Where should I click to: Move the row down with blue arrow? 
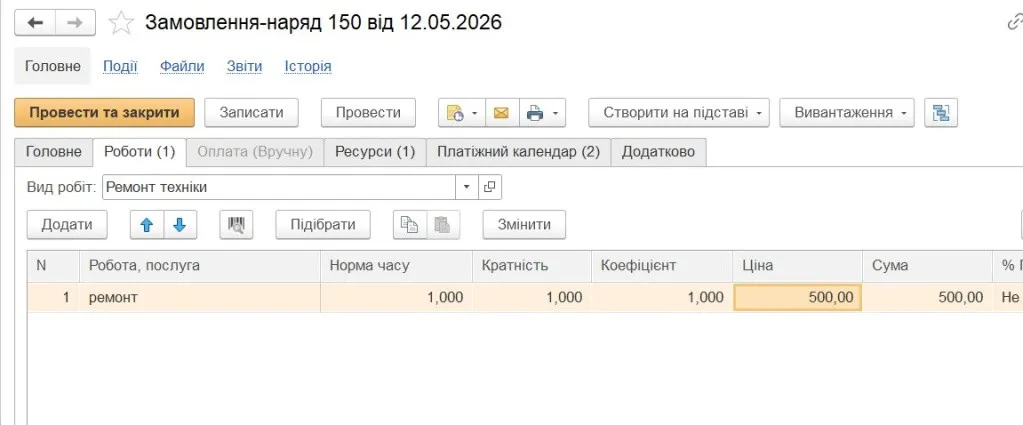(x=180, y=225)
